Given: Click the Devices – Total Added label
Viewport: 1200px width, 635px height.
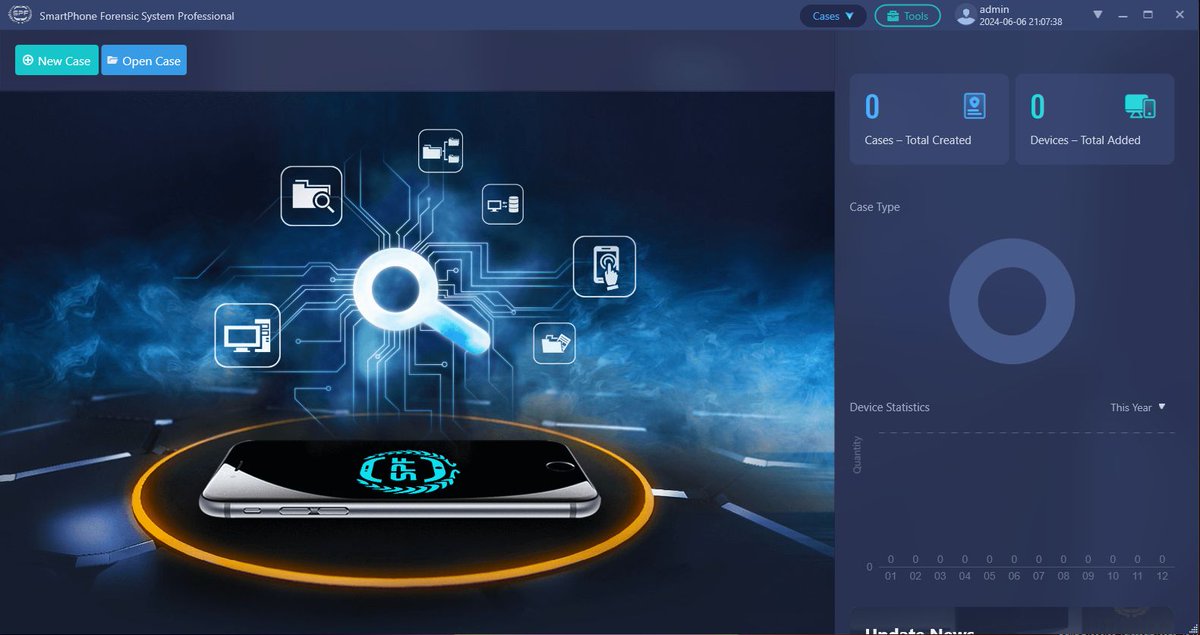Looking at the screenshot, I should pyautogui.click(x=1085, y=140).
